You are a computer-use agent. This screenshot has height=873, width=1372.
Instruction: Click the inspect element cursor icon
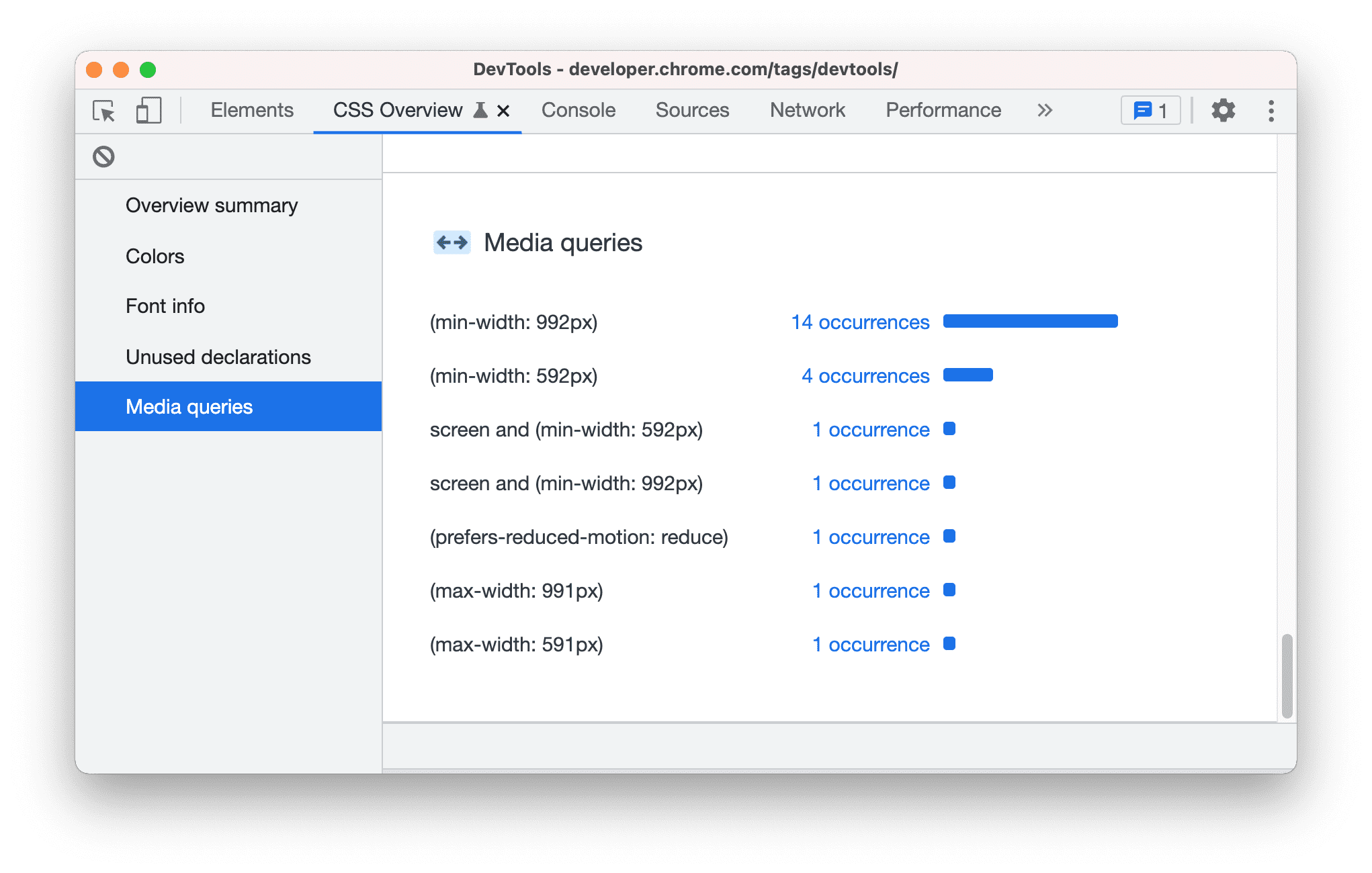pyautogui.click(x=102, y=110)
